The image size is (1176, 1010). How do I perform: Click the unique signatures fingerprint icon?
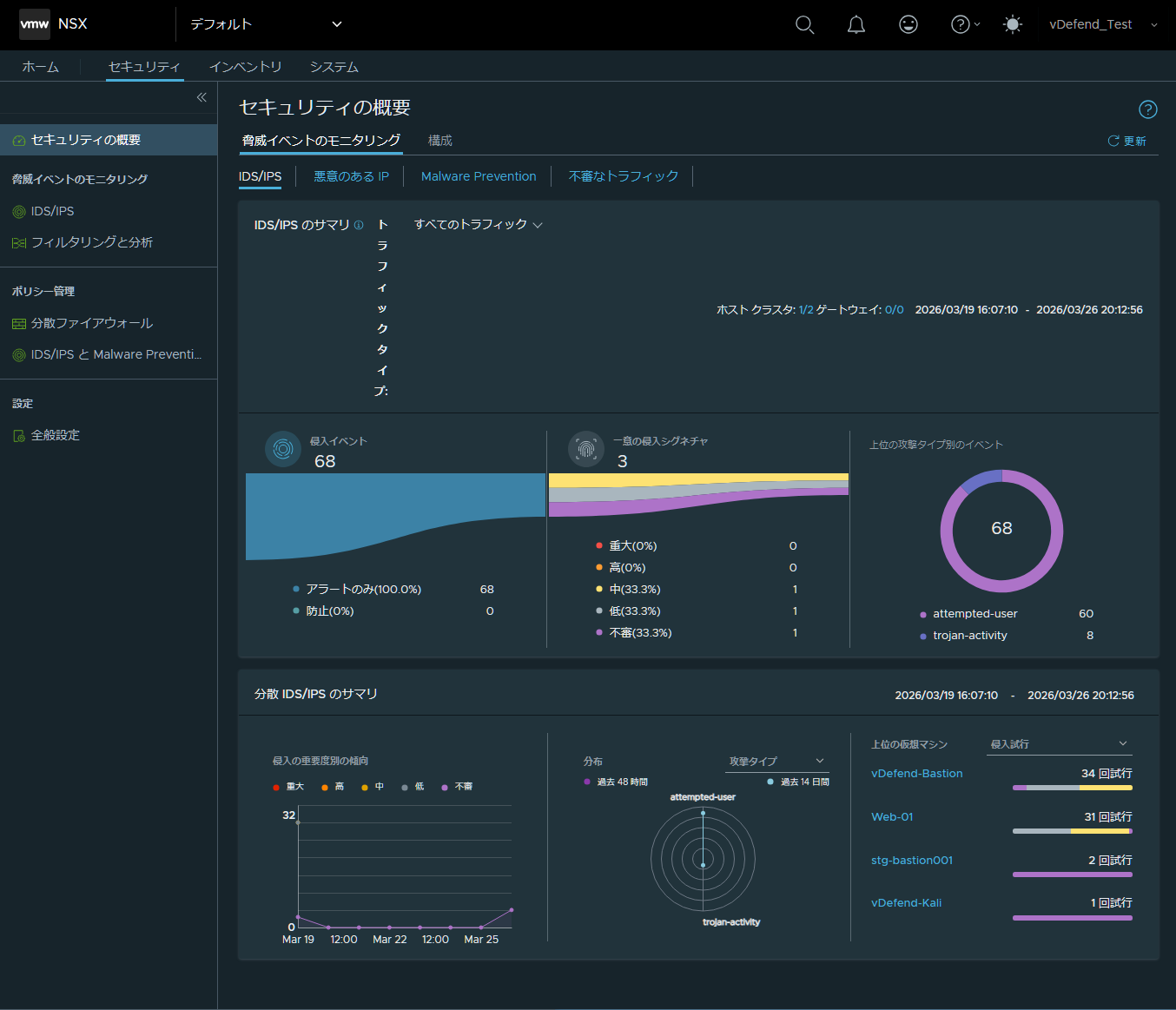coord(586,449)
